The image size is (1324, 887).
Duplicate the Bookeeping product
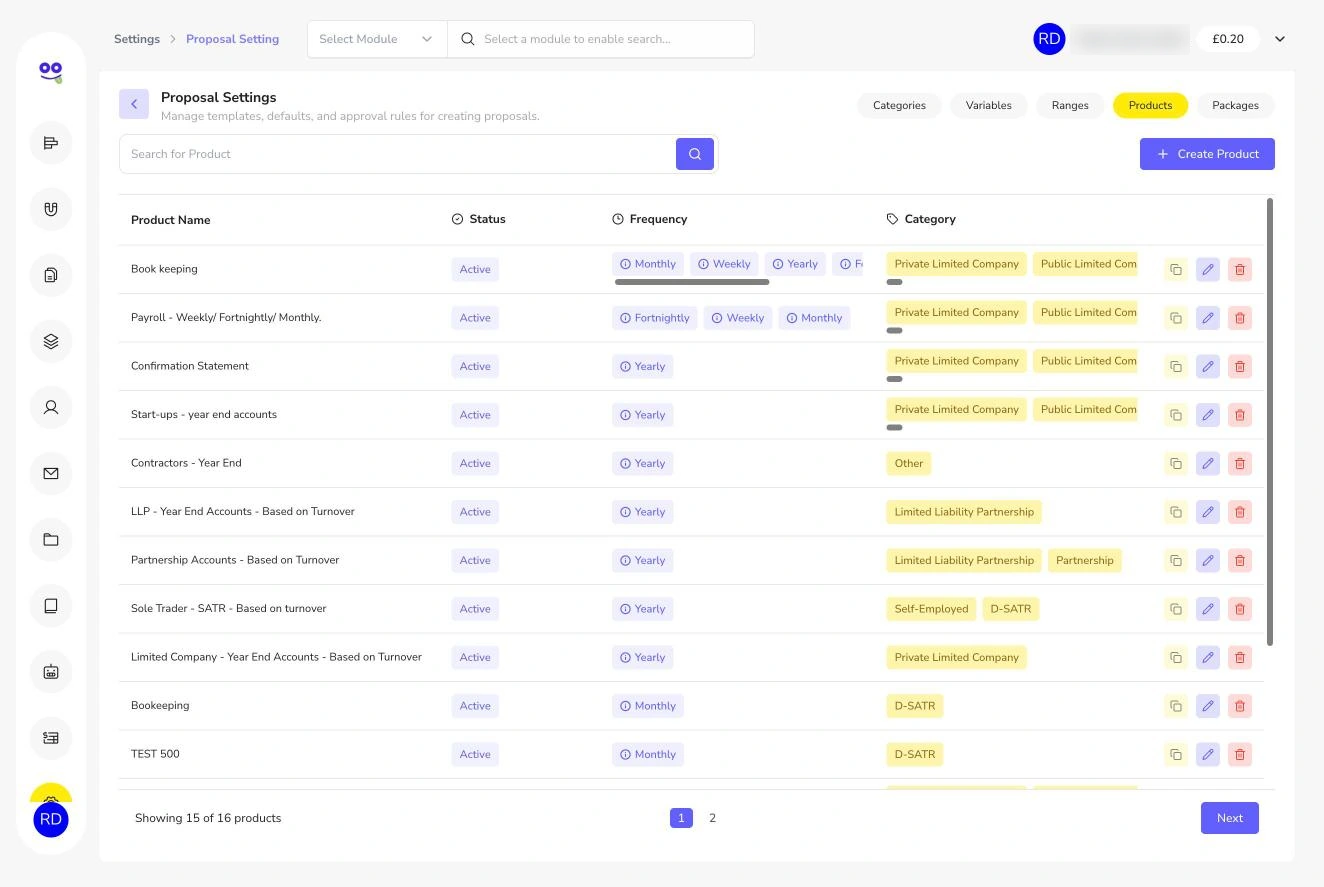coord(1176,706)
